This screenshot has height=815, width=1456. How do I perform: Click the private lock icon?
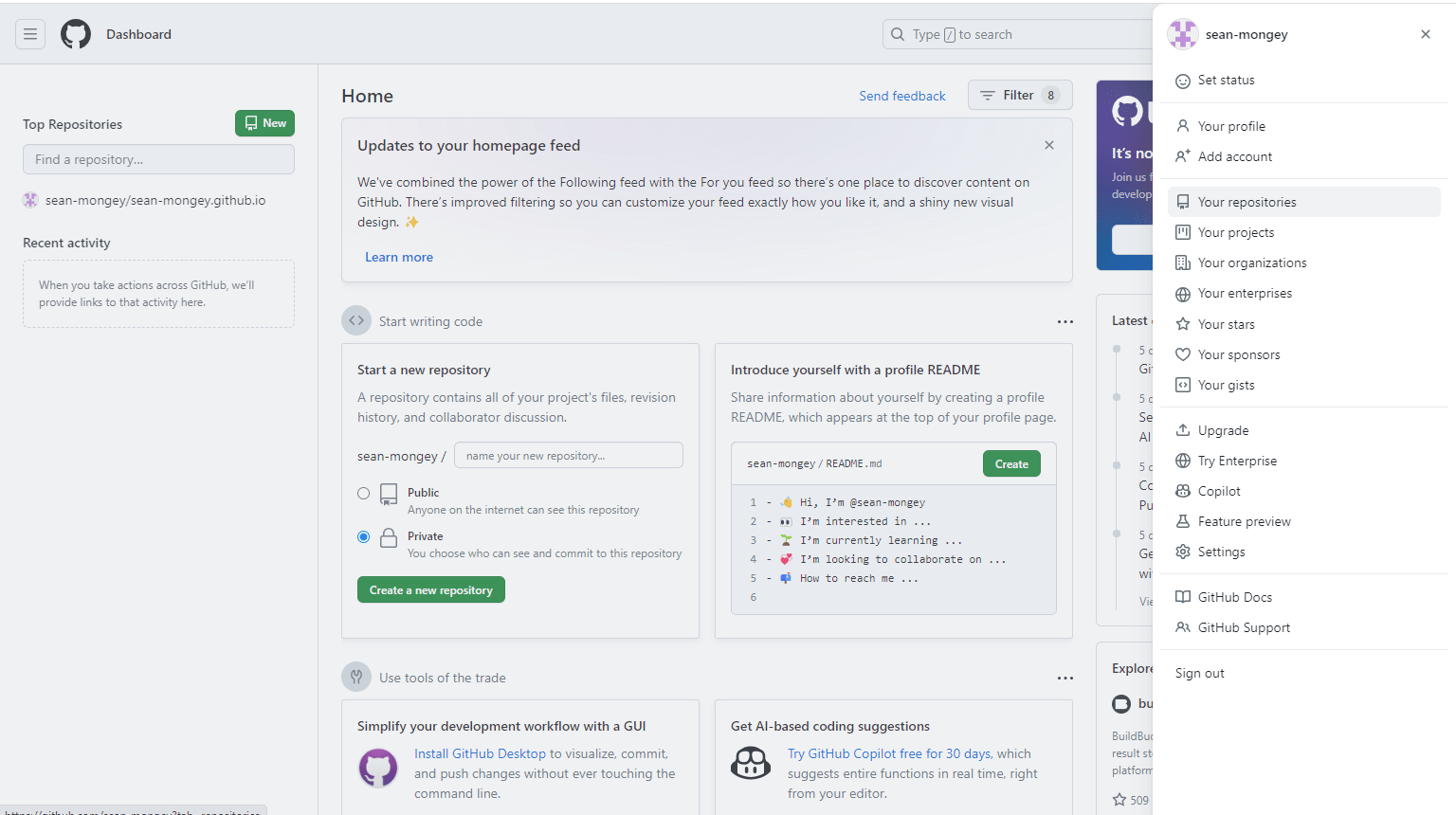[x=389, y=537]
